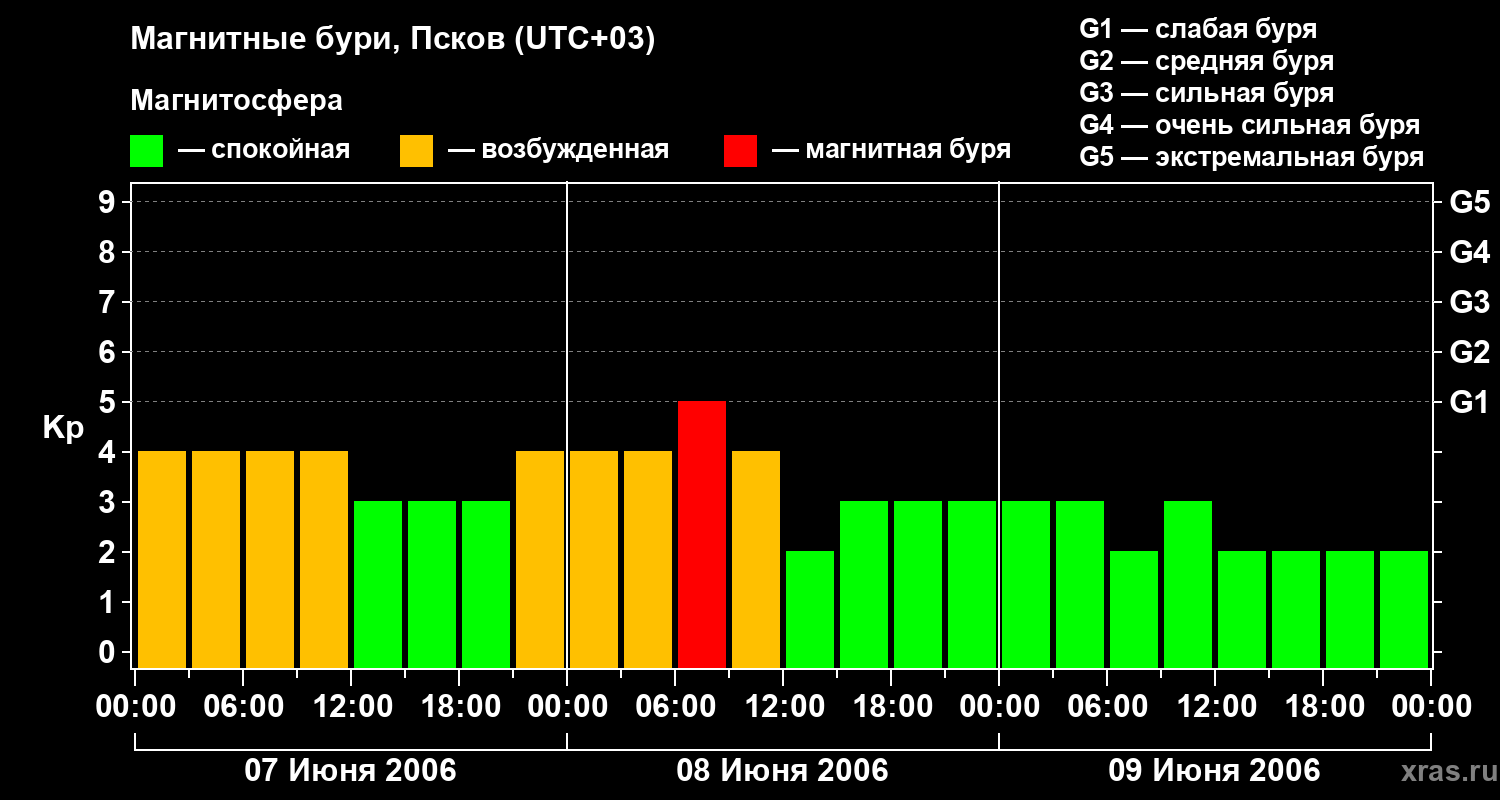The height and width of the screenshot is (800, 1500).
Task: Click the '— магнитная буря' legend label
Action: pos(892,151)
